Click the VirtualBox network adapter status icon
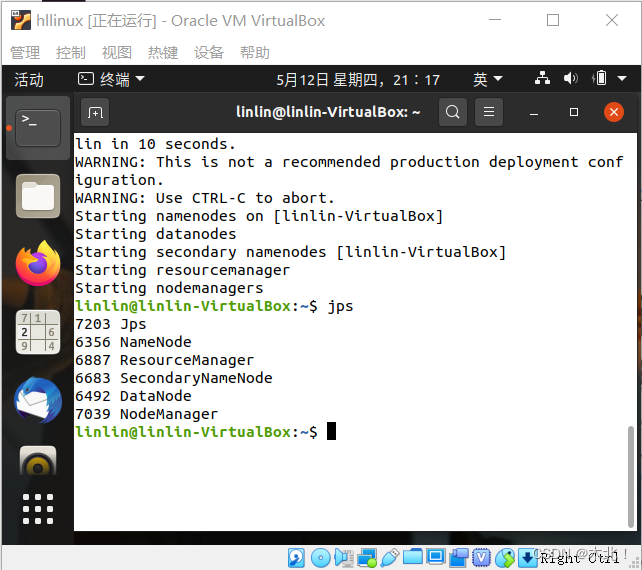Screen dimensions: 642x570 367,558
